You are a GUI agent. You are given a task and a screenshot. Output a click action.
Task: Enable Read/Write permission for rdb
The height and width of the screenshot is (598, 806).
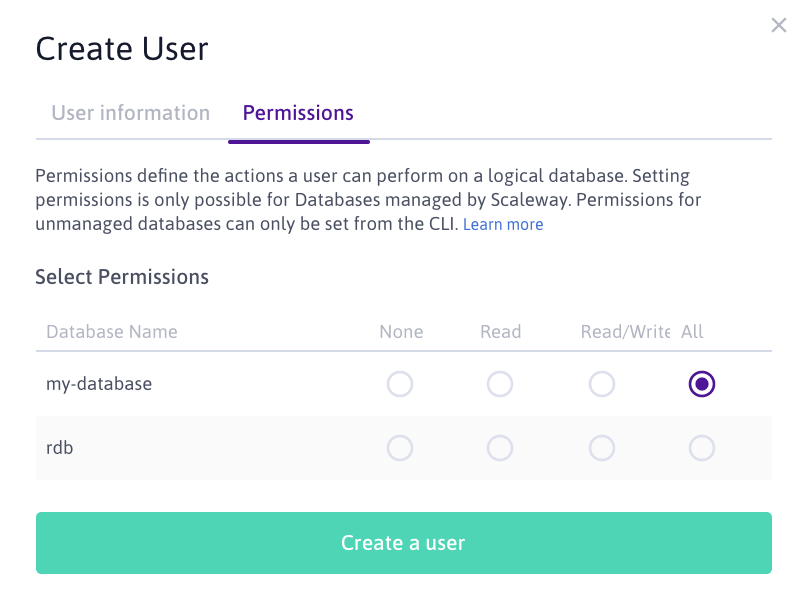pyautogui.click(x=601, y=448)
